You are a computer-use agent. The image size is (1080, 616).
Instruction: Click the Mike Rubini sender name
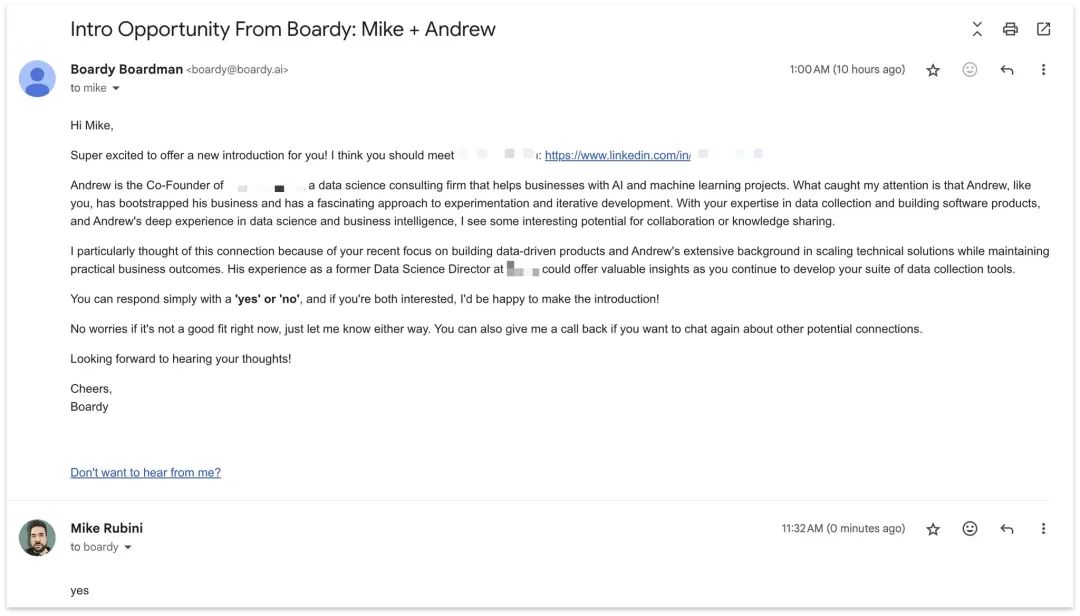coord(107,528)
